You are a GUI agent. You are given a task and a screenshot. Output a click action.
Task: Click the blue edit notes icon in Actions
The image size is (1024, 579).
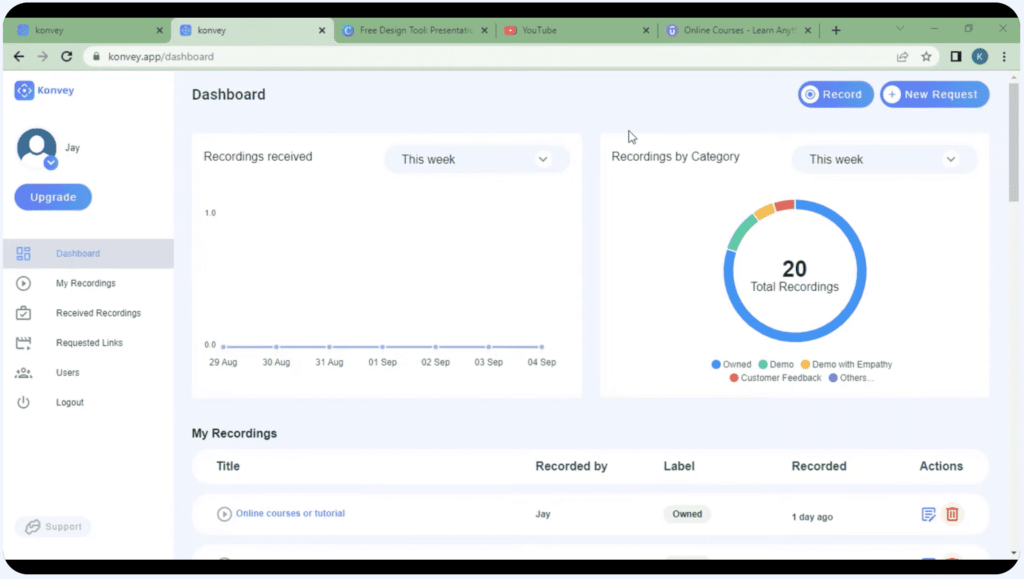(x=928, y=514)
